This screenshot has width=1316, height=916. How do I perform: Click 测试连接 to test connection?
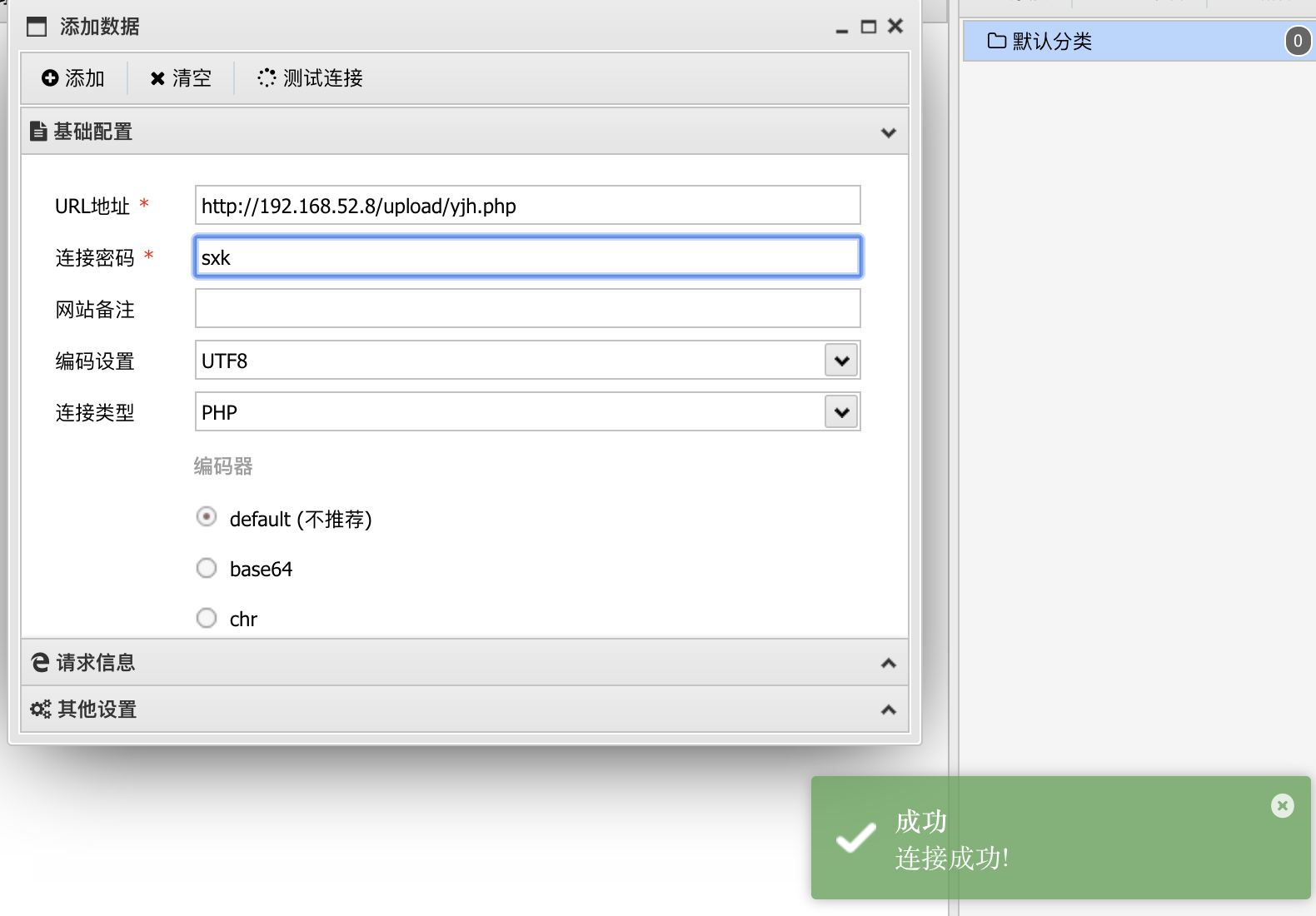[311, 78]
